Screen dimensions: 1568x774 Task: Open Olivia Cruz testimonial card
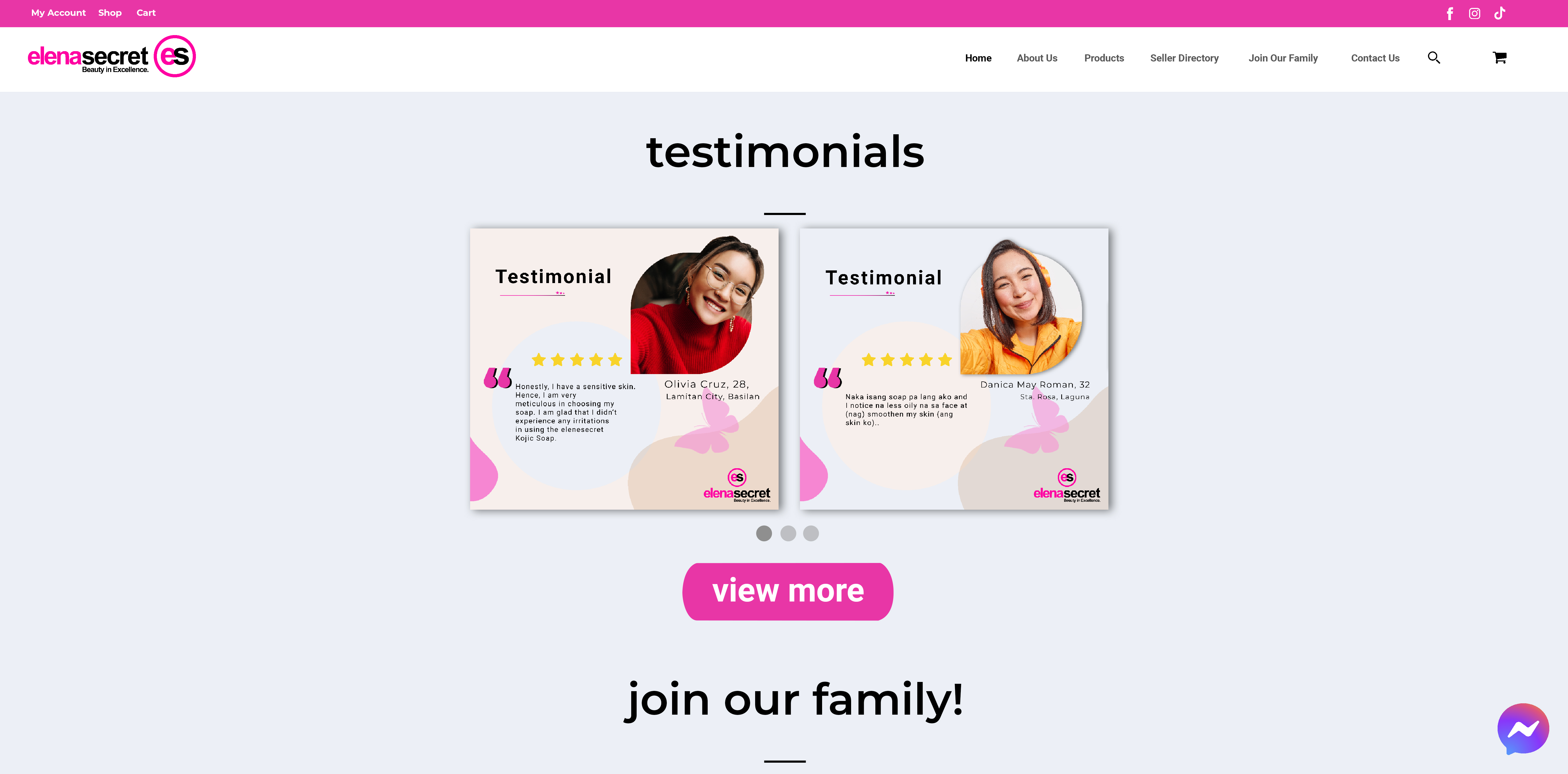pos(624,369)
